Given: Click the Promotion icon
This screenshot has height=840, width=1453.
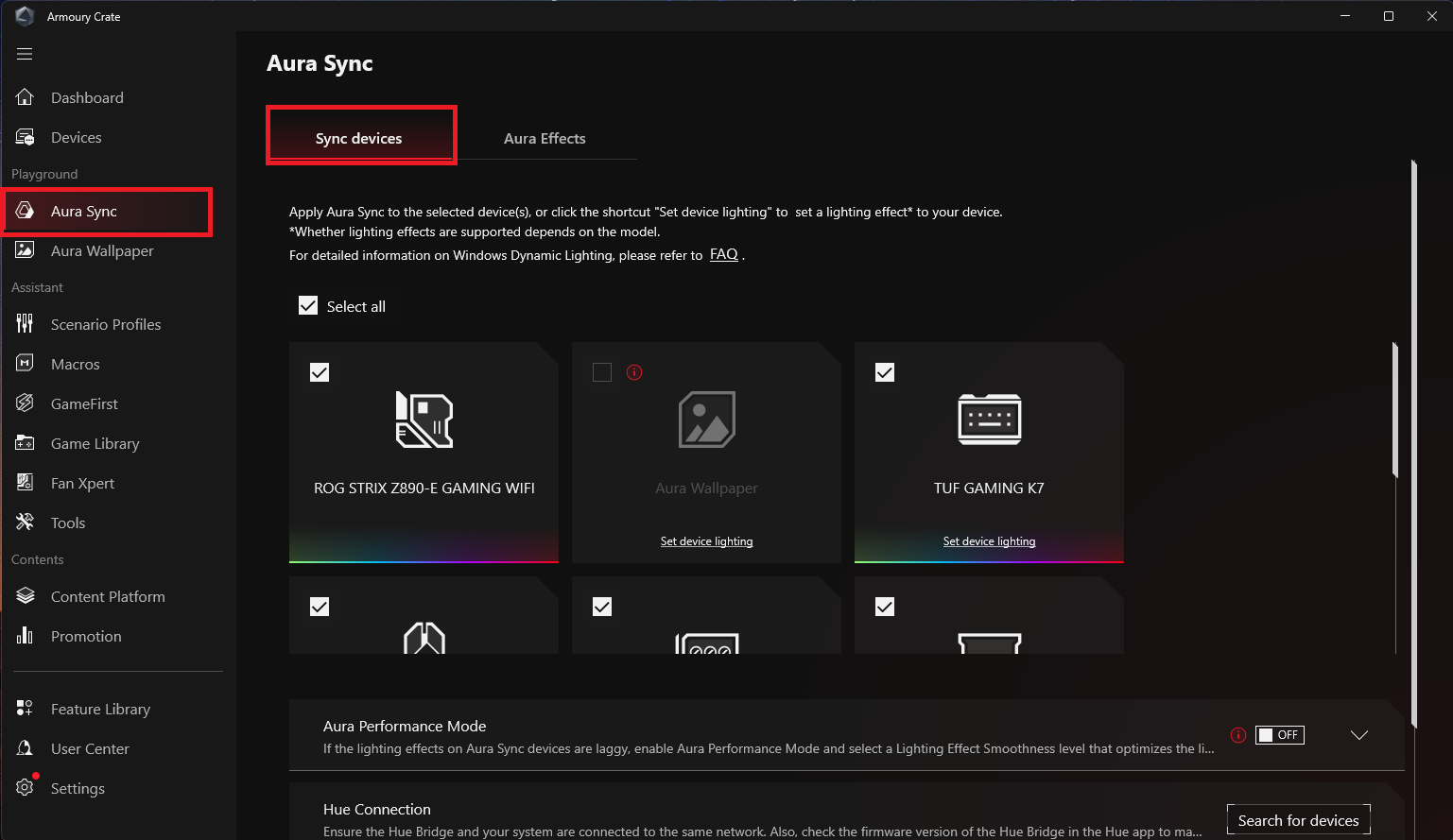Looking at the screenshot, I should pyautogui.click(x=26, y=636).
